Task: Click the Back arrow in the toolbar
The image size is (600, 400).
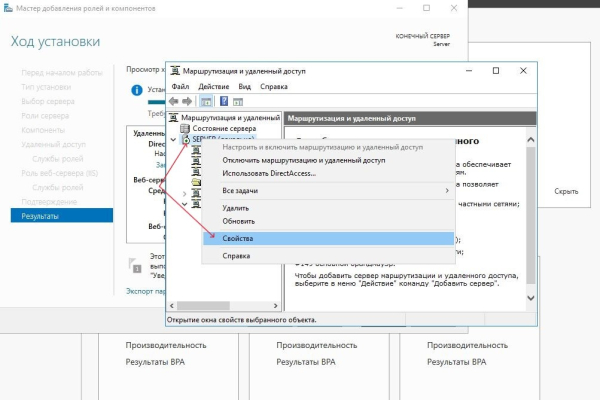Action: (173, 101)
